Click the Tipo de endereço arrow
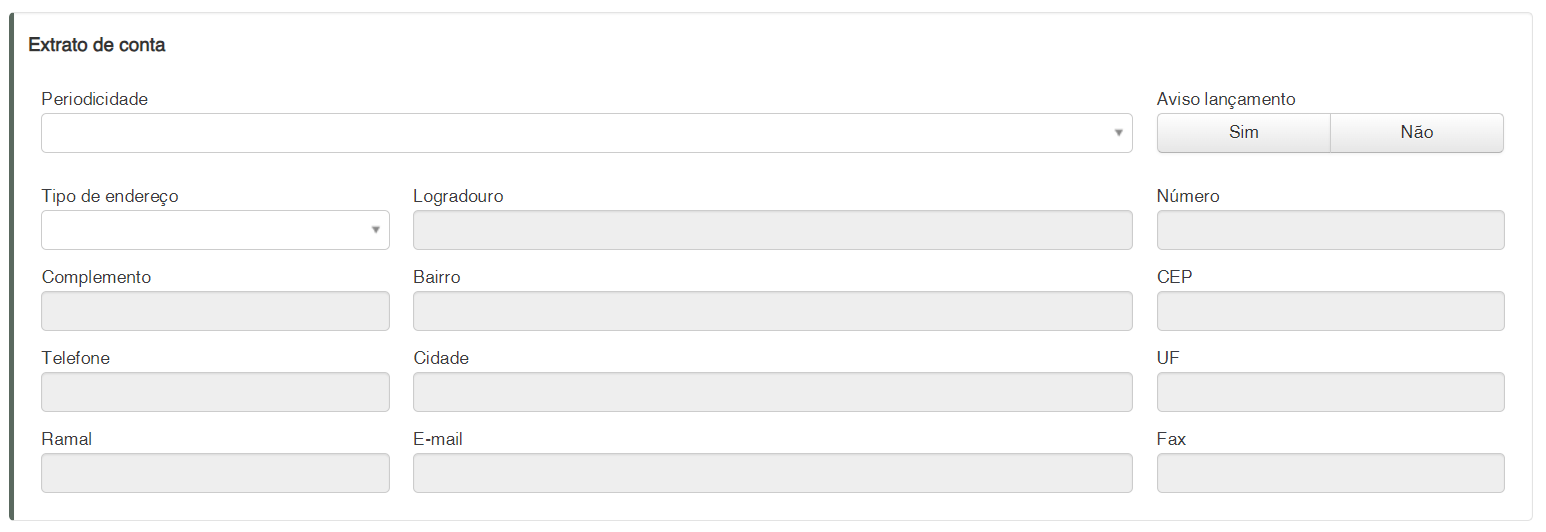1546x532 pixels. [376, 230]
